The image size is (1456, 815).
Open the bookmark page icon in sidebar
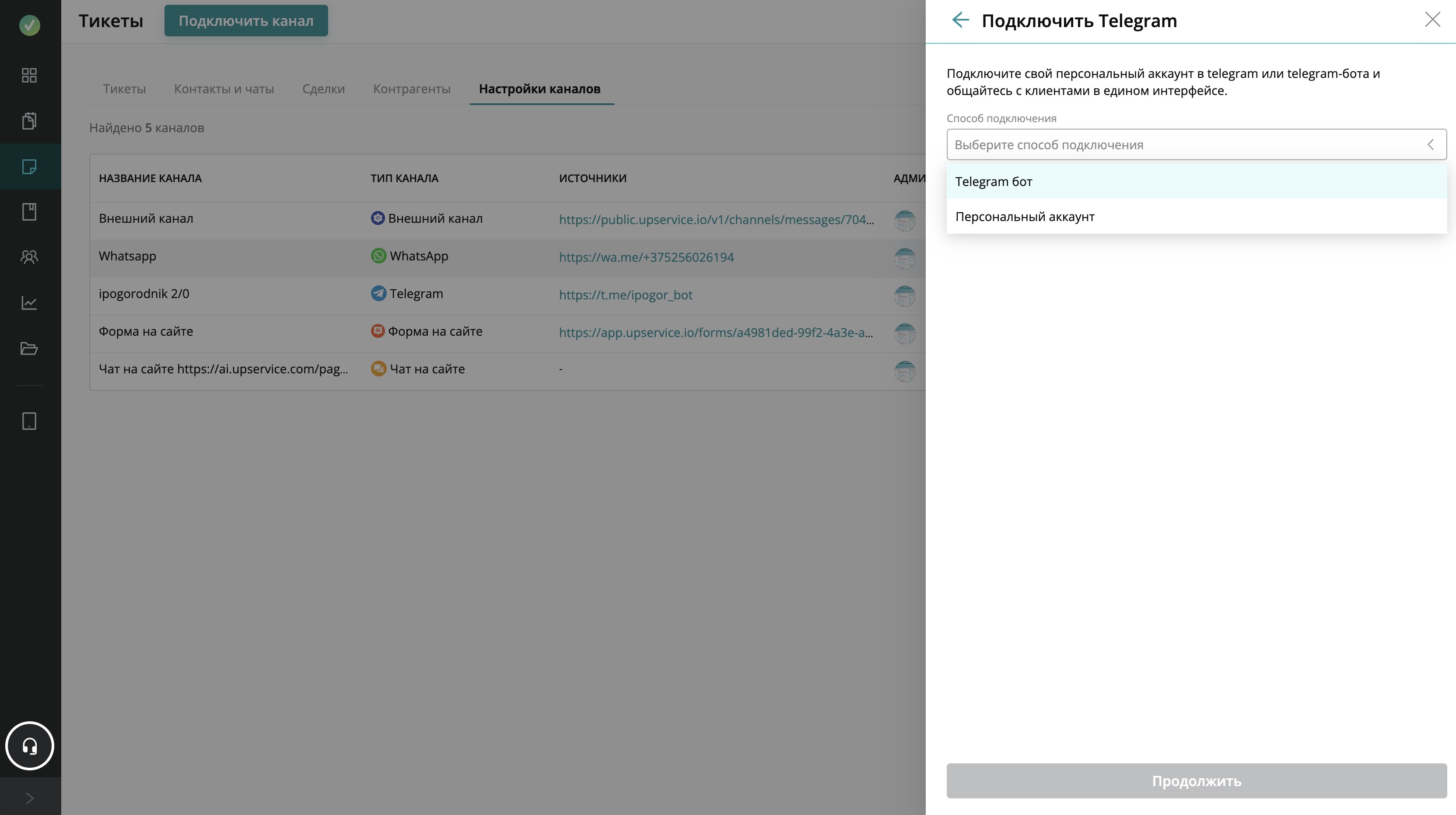pos(29,211)
